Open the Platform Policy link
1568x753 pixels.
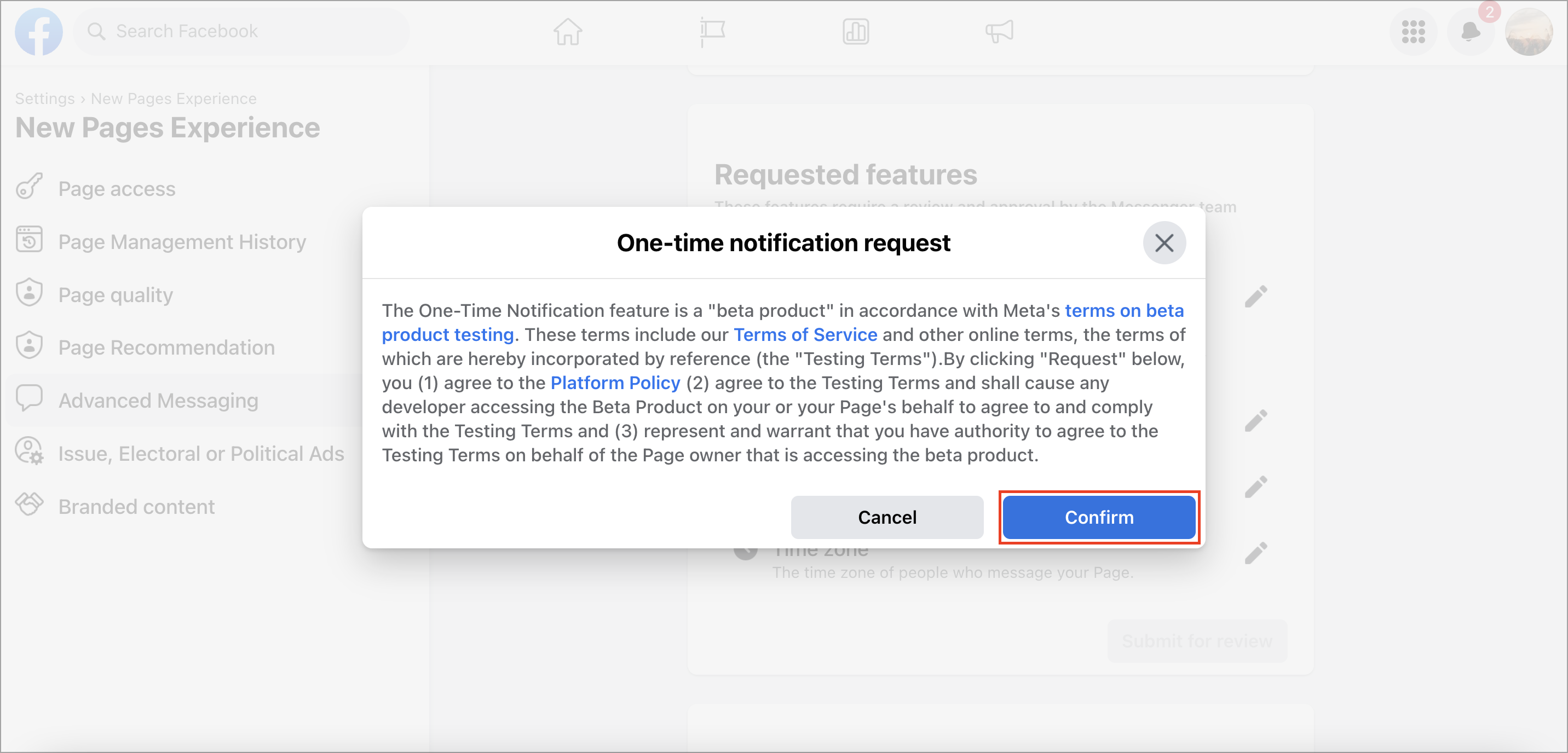[x=615, y=383]
